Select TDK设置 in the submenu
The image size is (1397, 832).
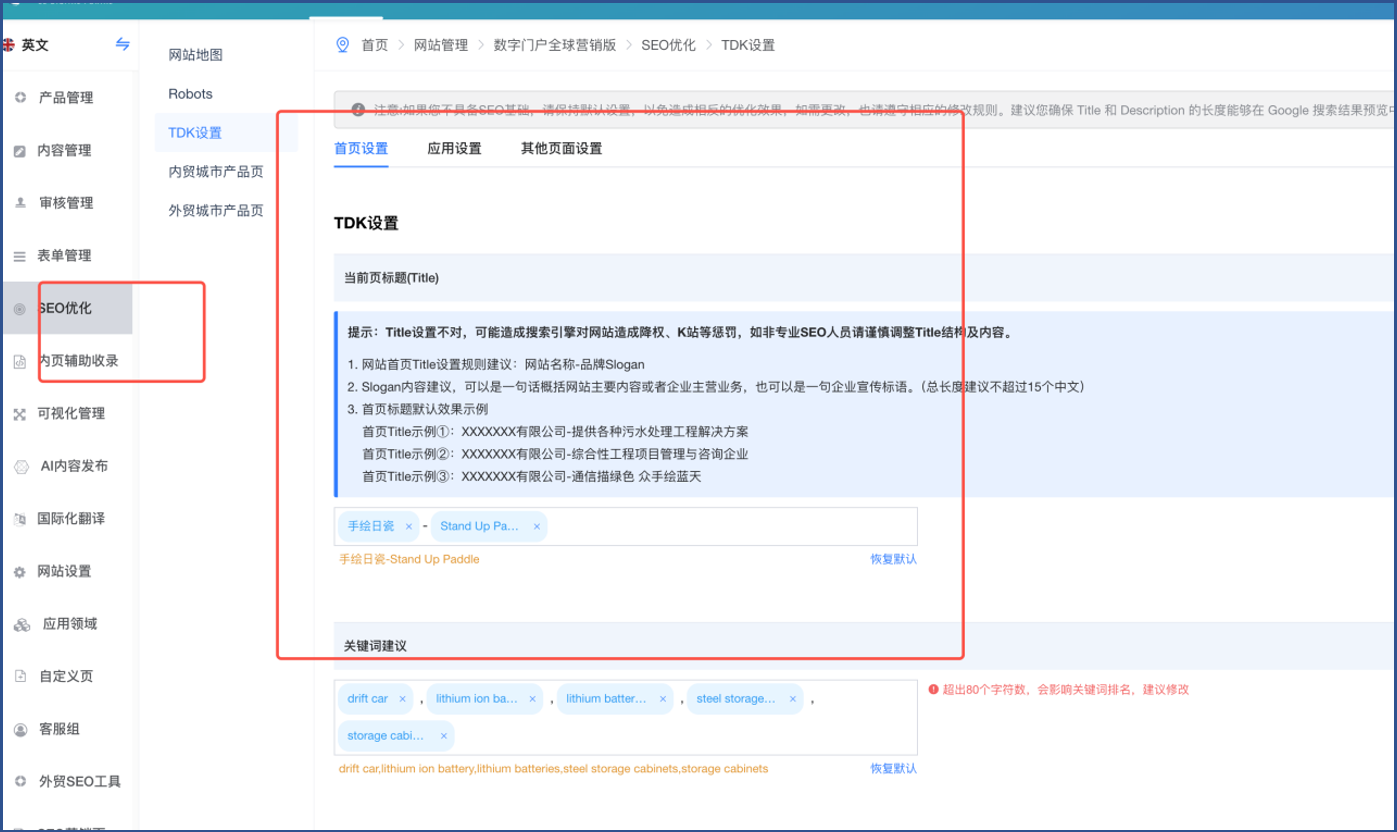tap(195, 133)
